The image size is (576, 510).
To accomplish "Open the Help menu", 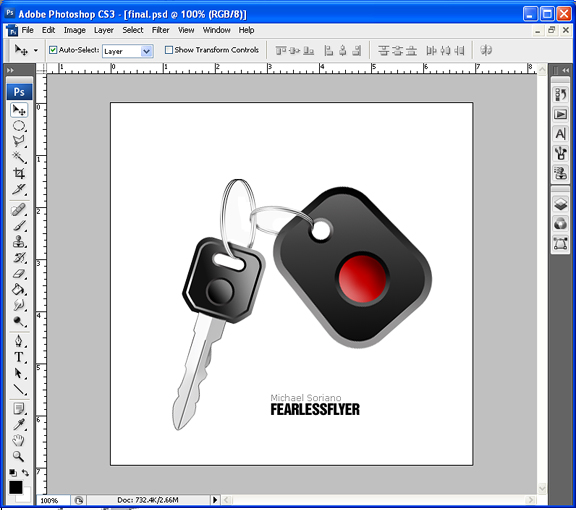I will point(246,30).
